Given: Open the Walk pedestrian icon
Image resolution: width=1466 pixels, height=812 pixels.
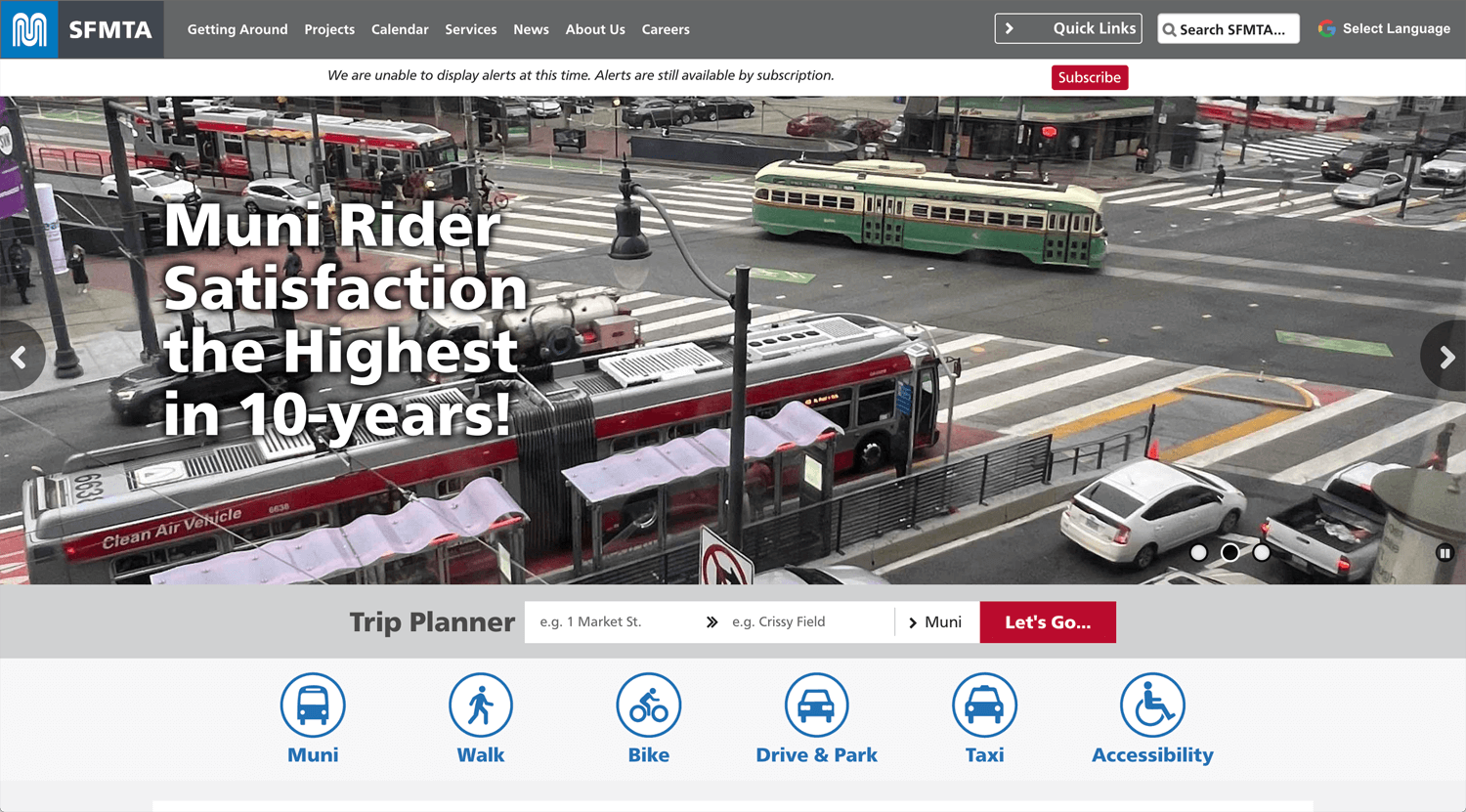Looking at the screenshot, I should (481, 705).
